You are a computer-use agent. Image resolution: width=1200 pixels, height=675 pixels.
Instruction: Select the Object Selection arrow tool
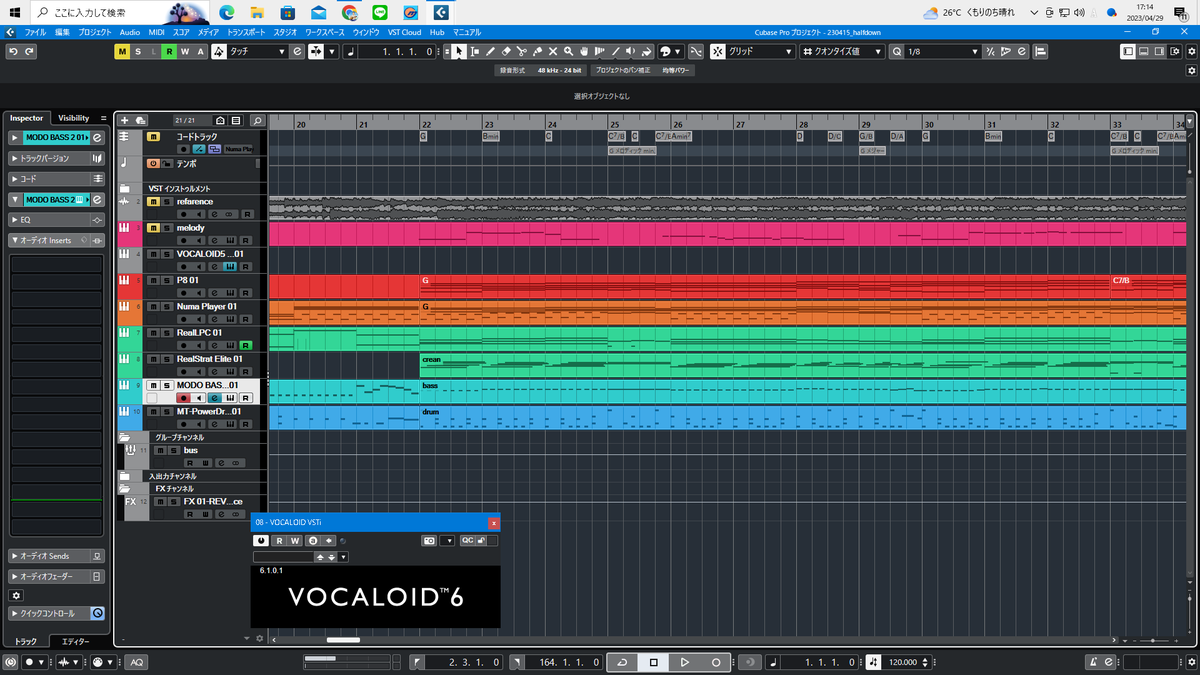tap(459, 51)
